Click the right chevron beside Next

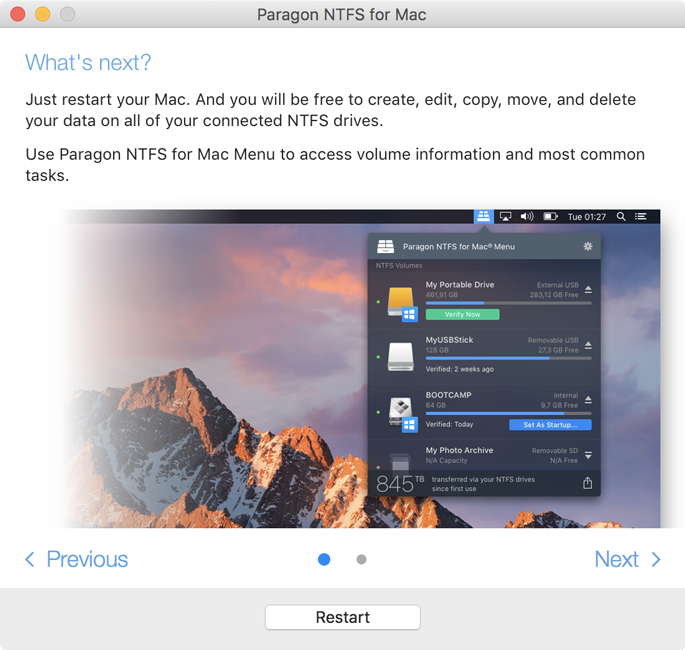[656, 559]
